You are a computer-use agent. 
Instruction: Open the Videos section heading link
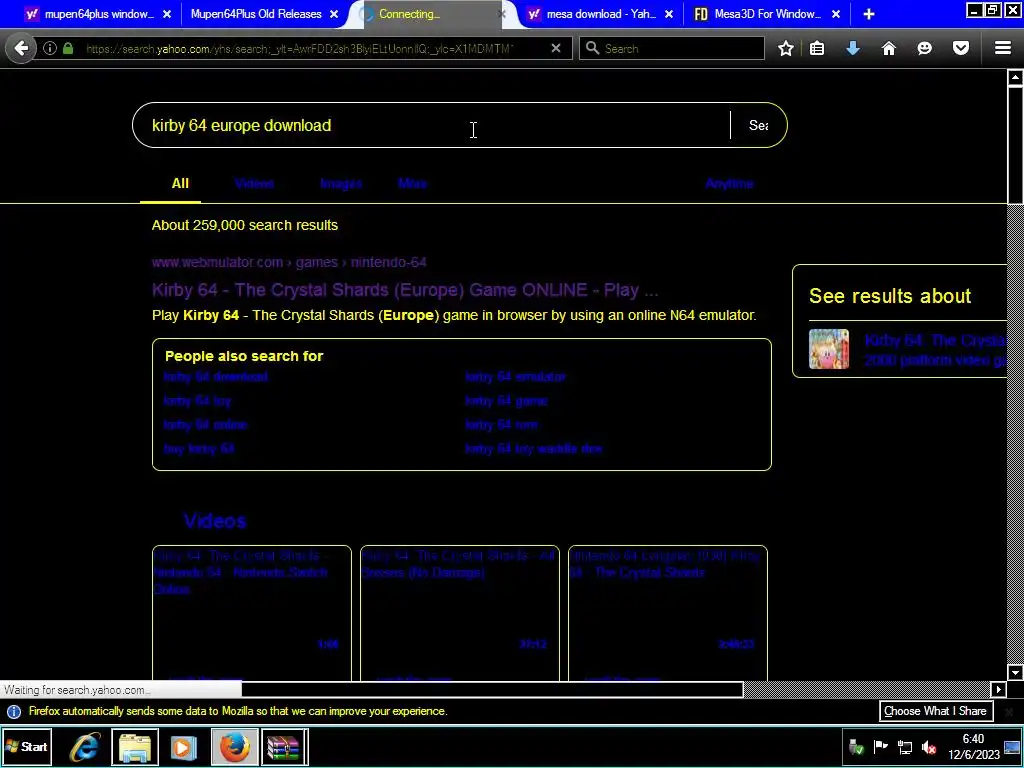tap(214, 521)
